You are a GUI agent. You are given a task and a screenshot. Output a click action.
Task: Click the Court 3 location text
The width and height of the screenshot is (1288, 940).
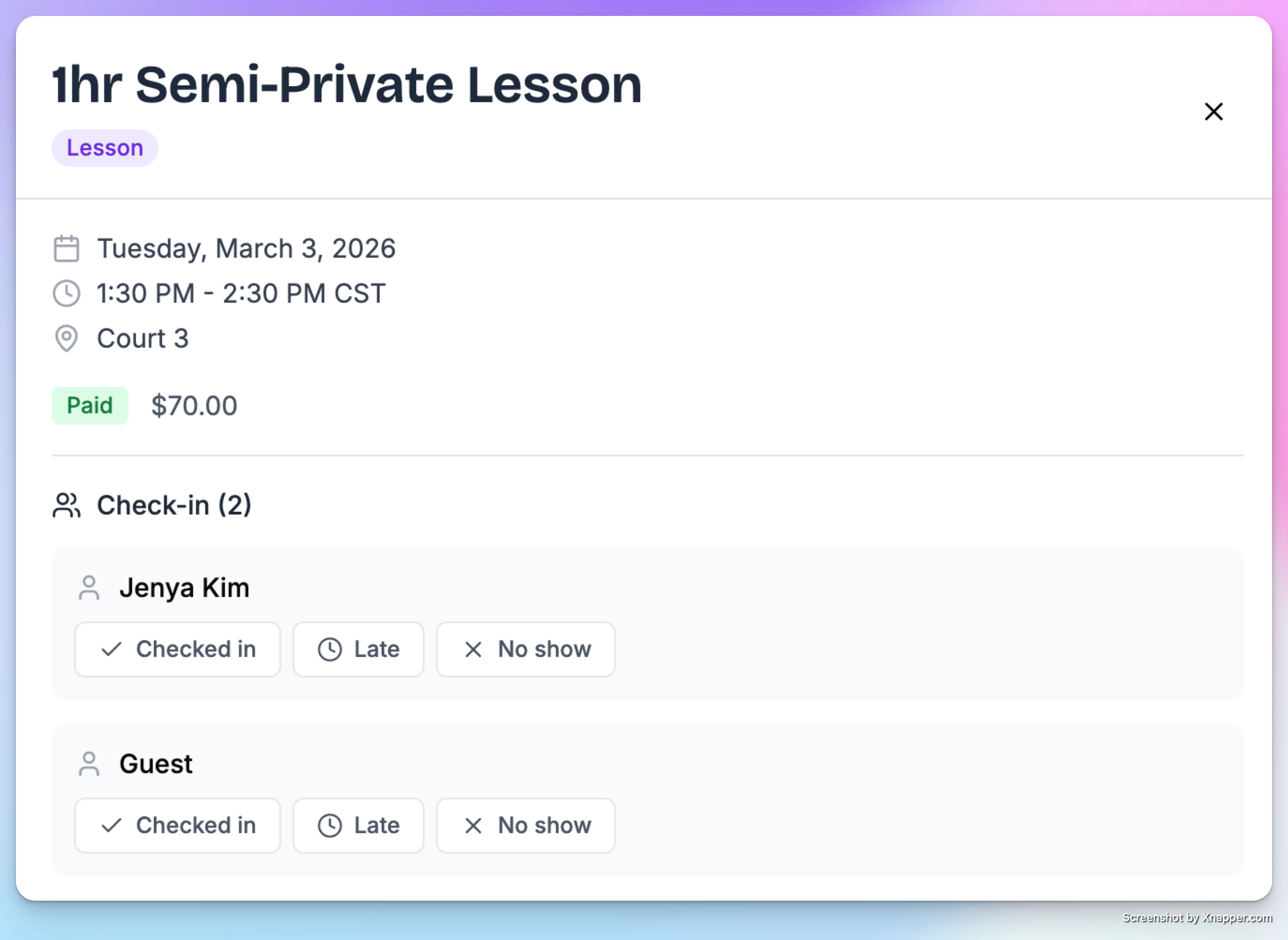143,338
